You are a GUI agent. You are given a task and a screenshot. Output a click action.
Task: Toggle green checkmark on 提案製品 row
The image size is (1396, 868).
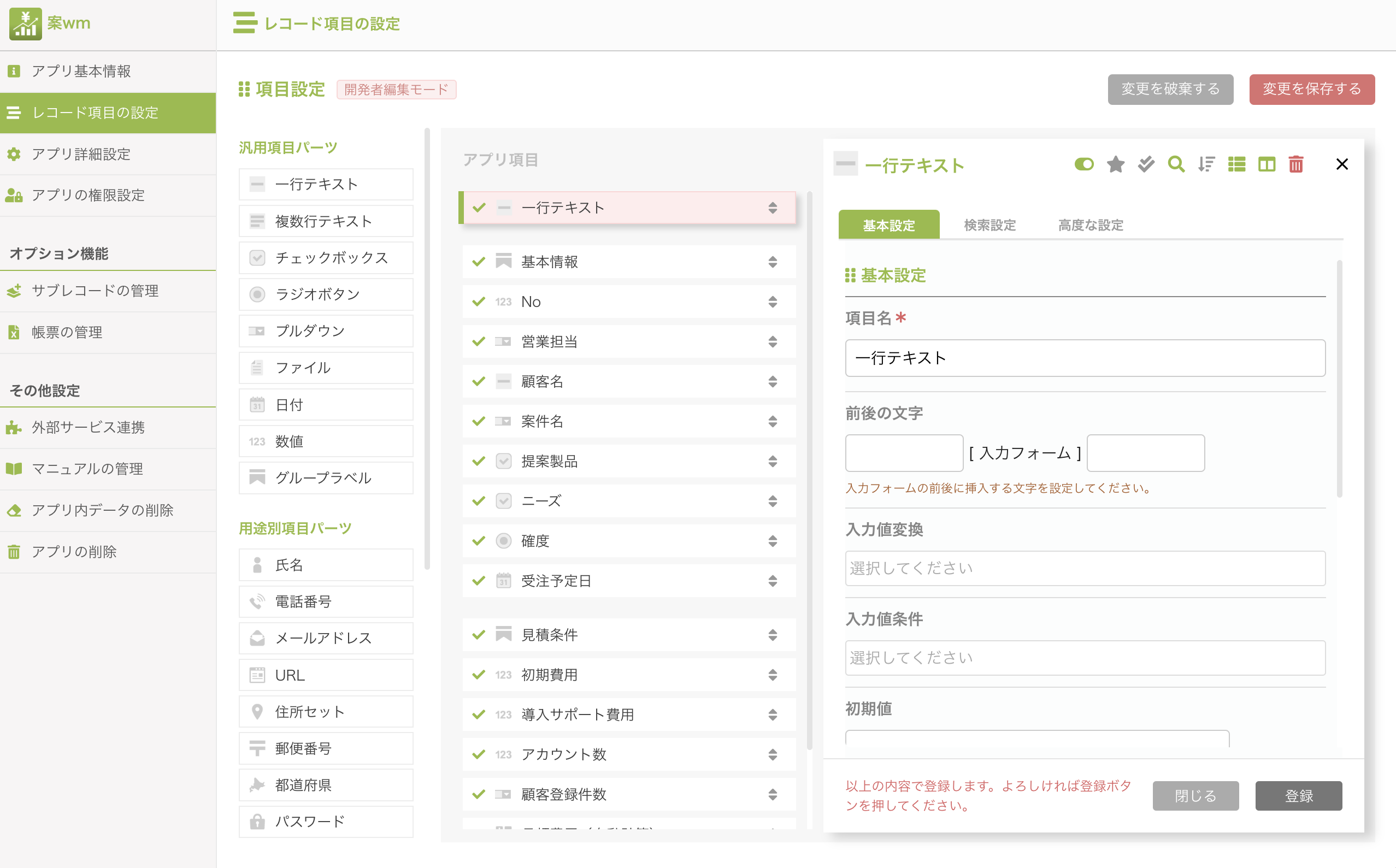pos(478,462)
